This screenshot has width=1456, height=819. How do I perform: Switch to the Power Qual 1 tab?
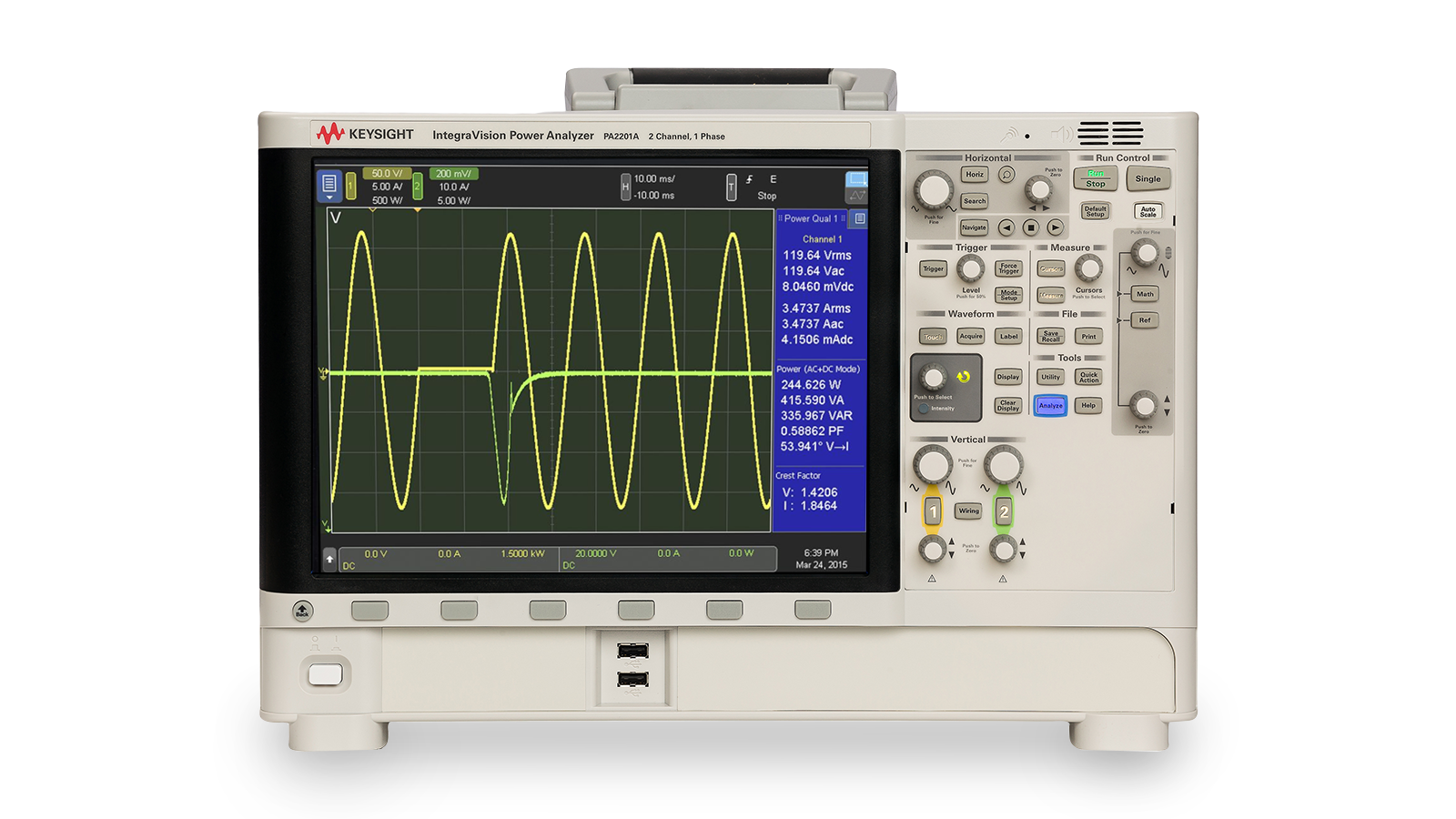point(812,218)
